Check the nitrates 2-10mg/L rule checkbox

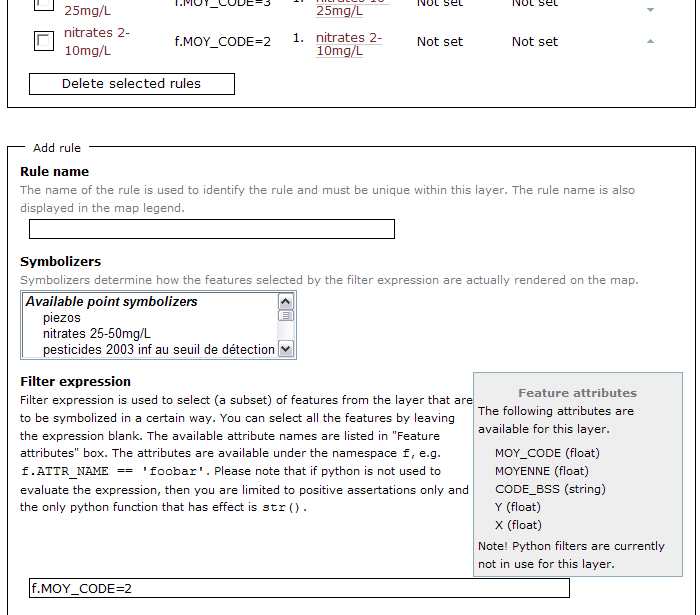(x=44, y=41)
